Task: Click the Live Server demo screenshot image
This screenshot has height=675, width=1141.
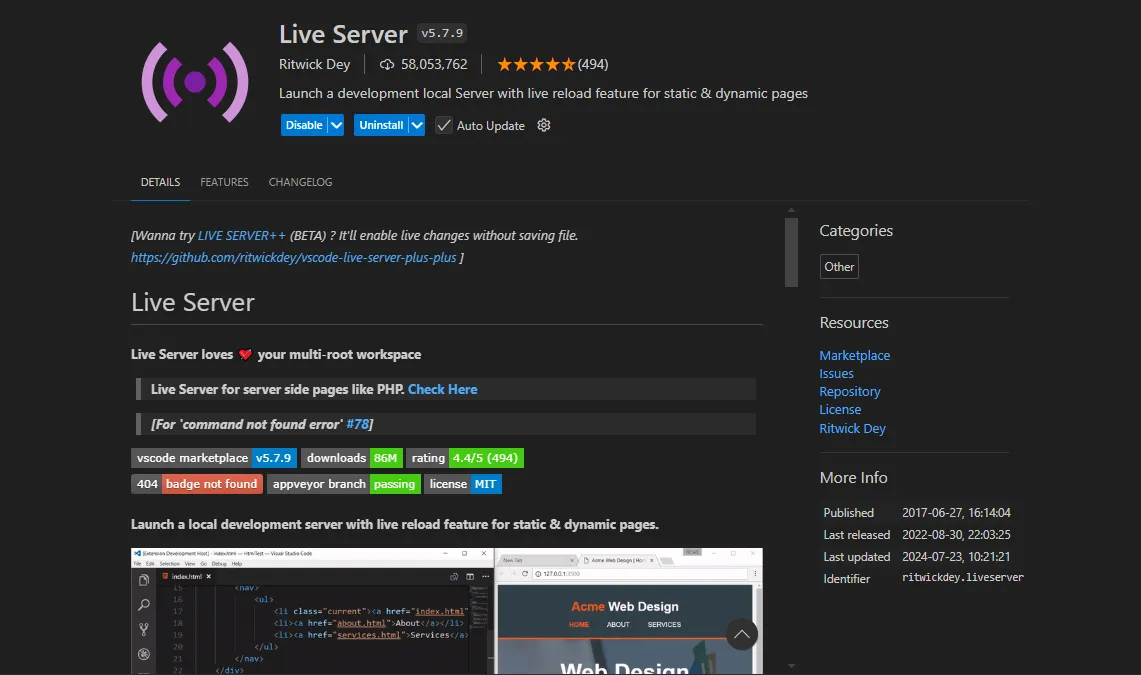Action: [x=447, y=611]
